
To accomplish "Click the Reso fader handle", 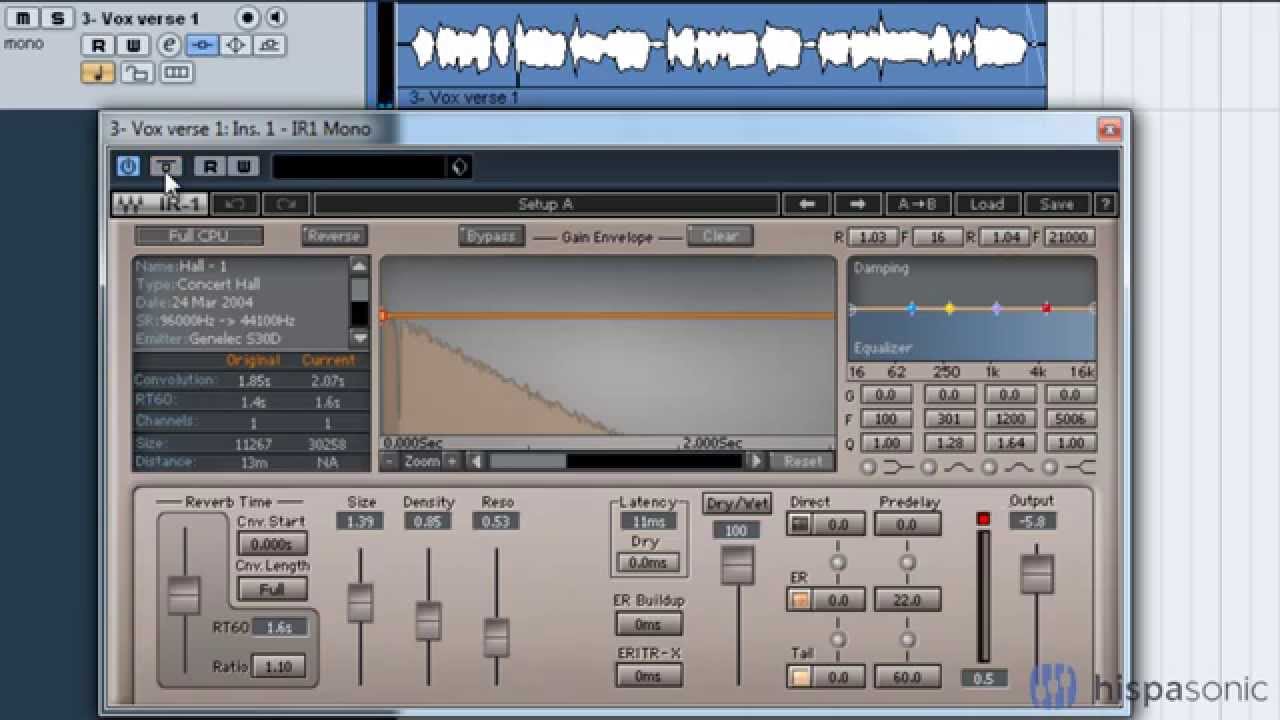I will point(496,637).
